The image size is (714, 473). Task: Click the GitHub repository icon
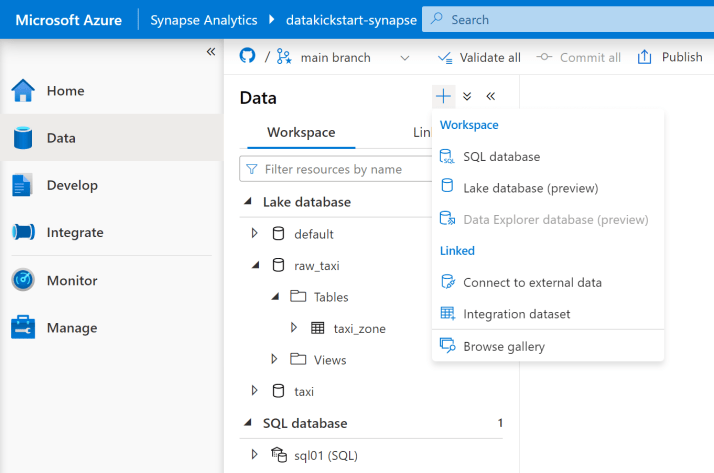coord(248,57)
